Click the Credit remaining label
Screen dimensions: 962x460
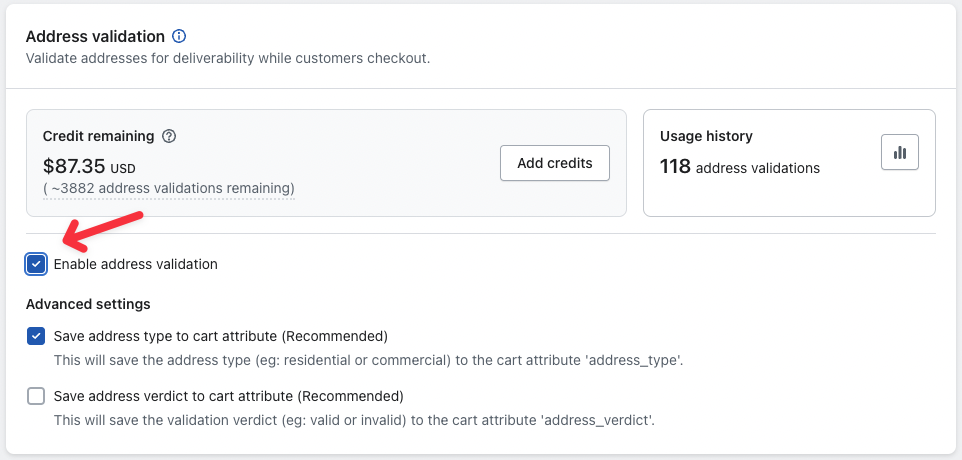tap(98, 136)
